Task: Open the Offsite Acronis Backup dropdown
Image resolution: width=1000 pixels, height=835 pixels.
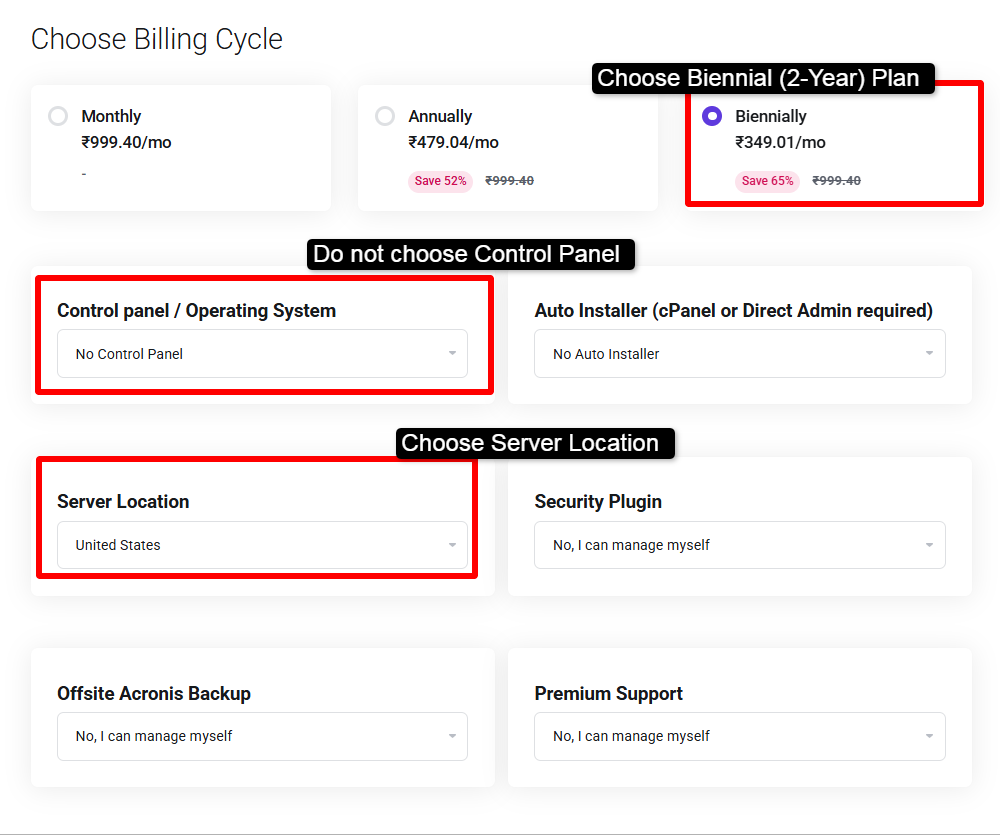Action: [x=262, y=736]
